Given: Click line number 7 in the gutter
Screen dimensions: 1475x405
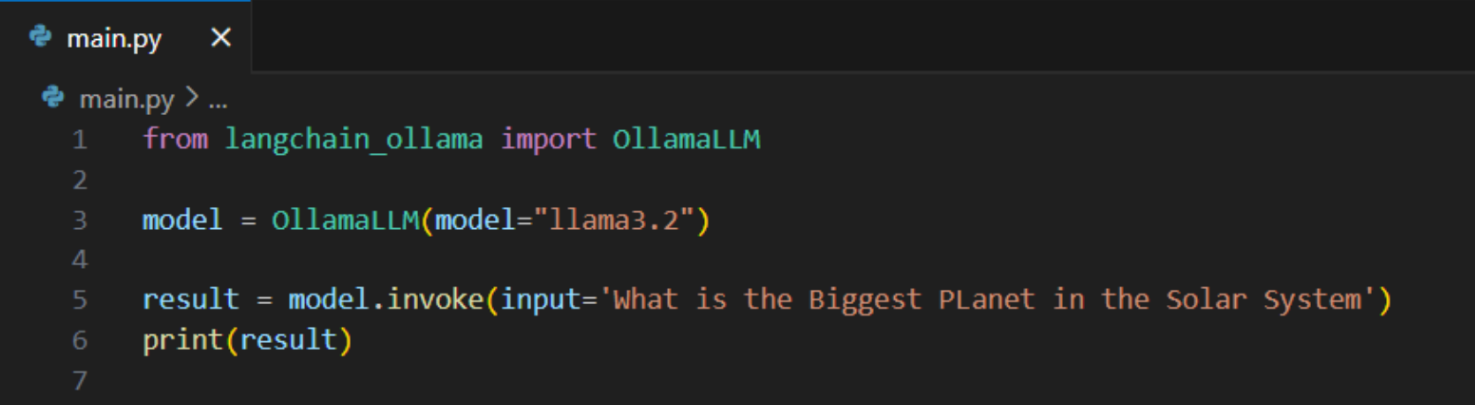Looking at the screenshot, I should click(x=80, y=379).
